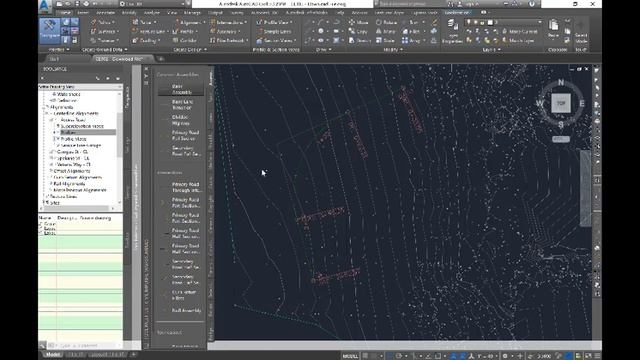Image resolution: width=640 pixels, height=360 pixels.
Task: Open the Active Drawing View dropdown
Action: point(80,87)
